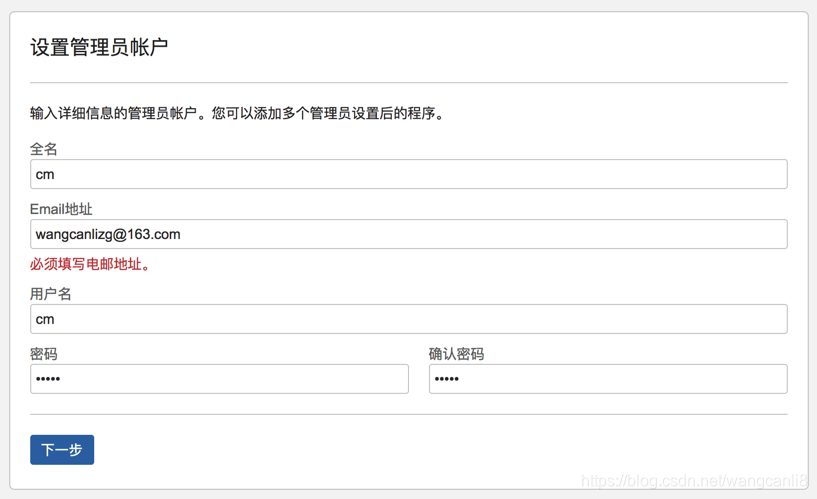Submit form with 下一步 button

(x=62, y=450)
